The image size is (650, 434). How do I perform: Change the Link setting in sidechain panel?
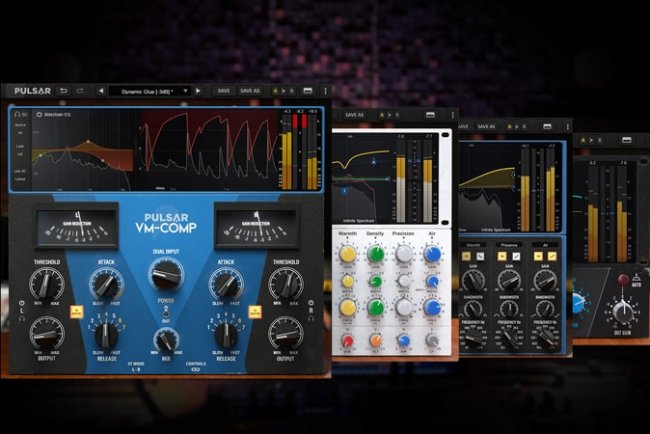[x=20, y=150]
